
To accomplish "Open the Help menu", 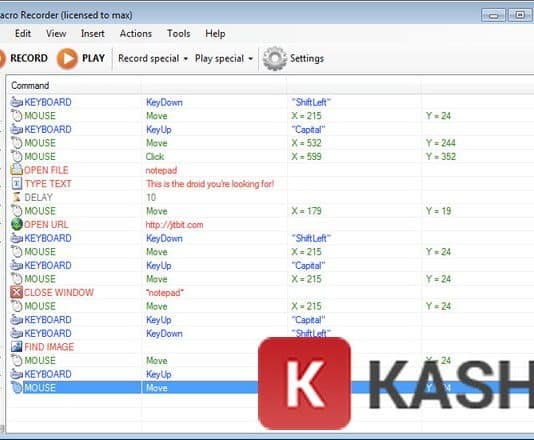I will (x=215, y=34).
